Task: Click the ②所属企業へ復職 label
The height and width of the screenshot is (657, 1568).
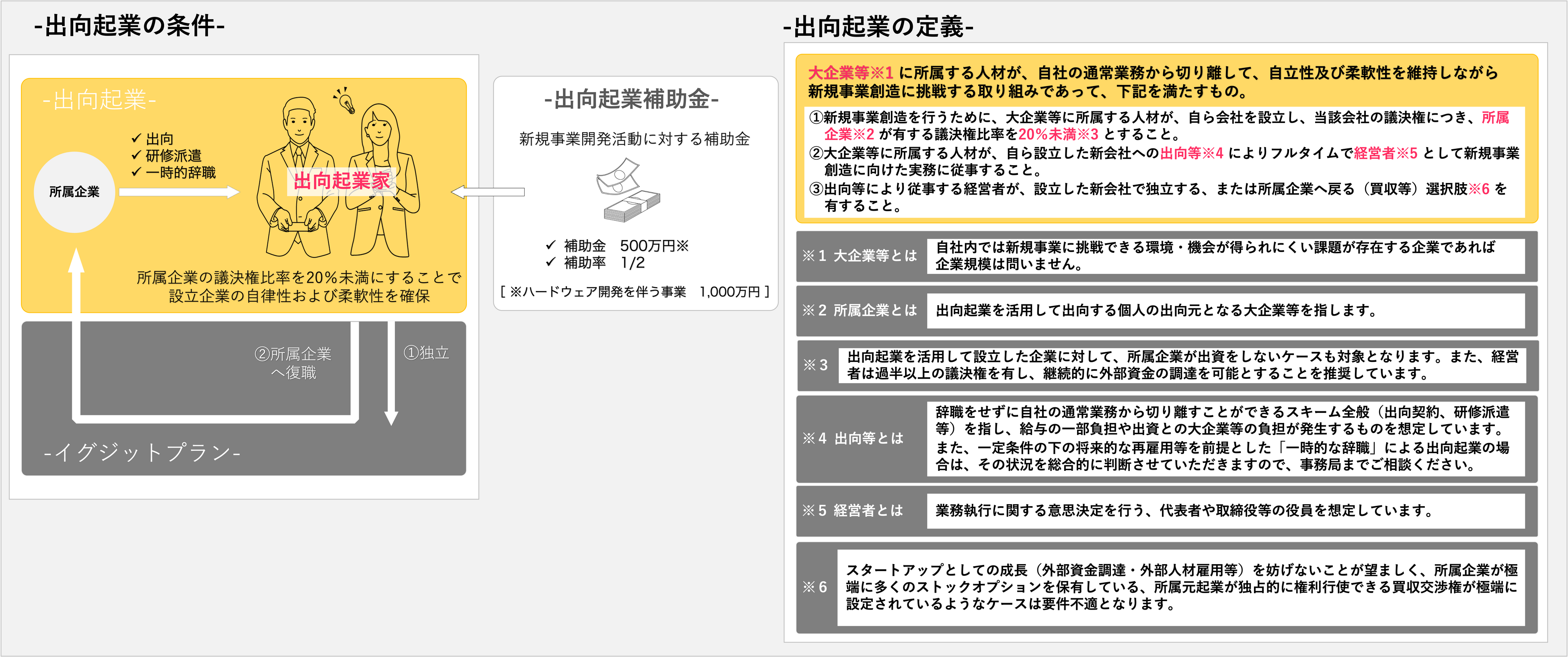Action: click(293, 363)
